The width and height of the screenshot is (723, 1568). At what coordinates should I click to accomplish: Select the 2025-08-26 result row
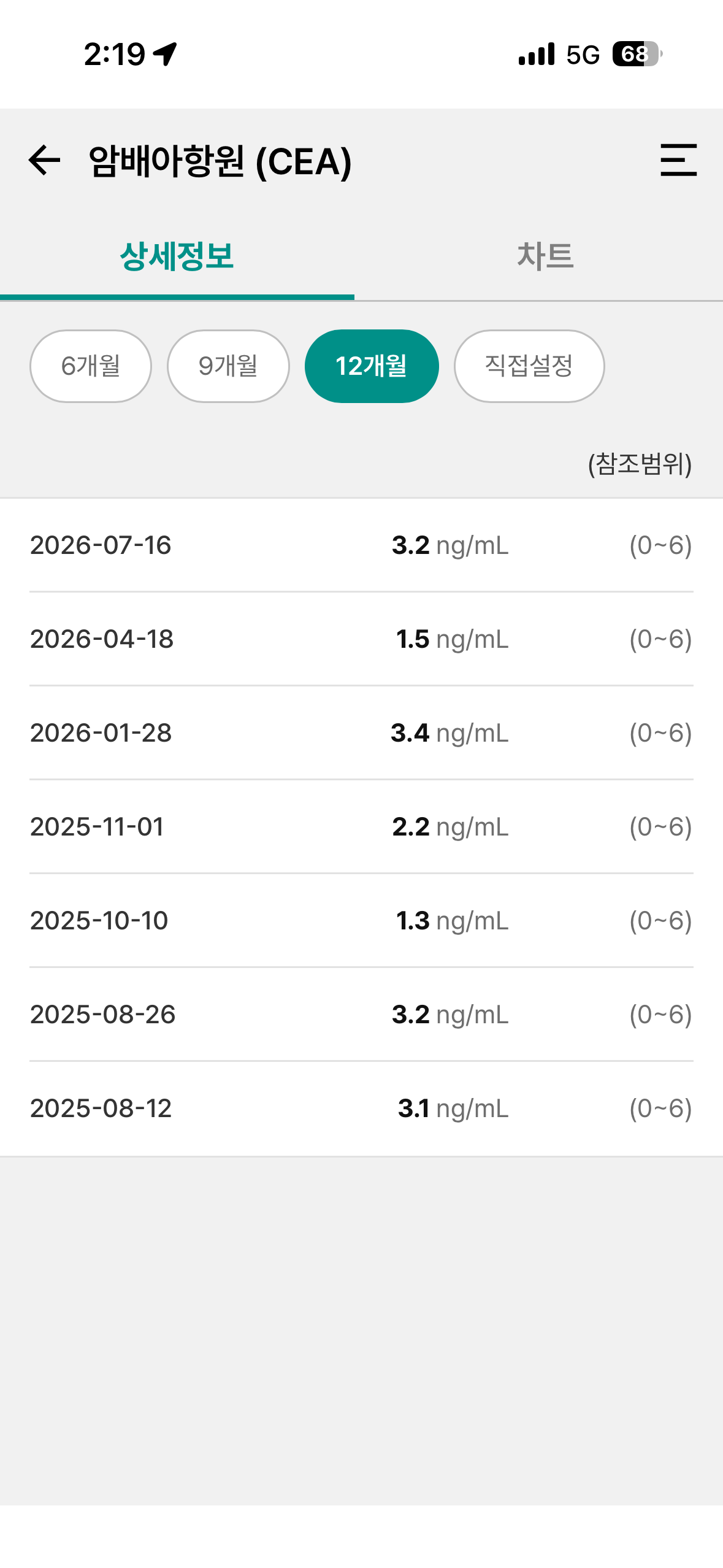pos(361,1015)
